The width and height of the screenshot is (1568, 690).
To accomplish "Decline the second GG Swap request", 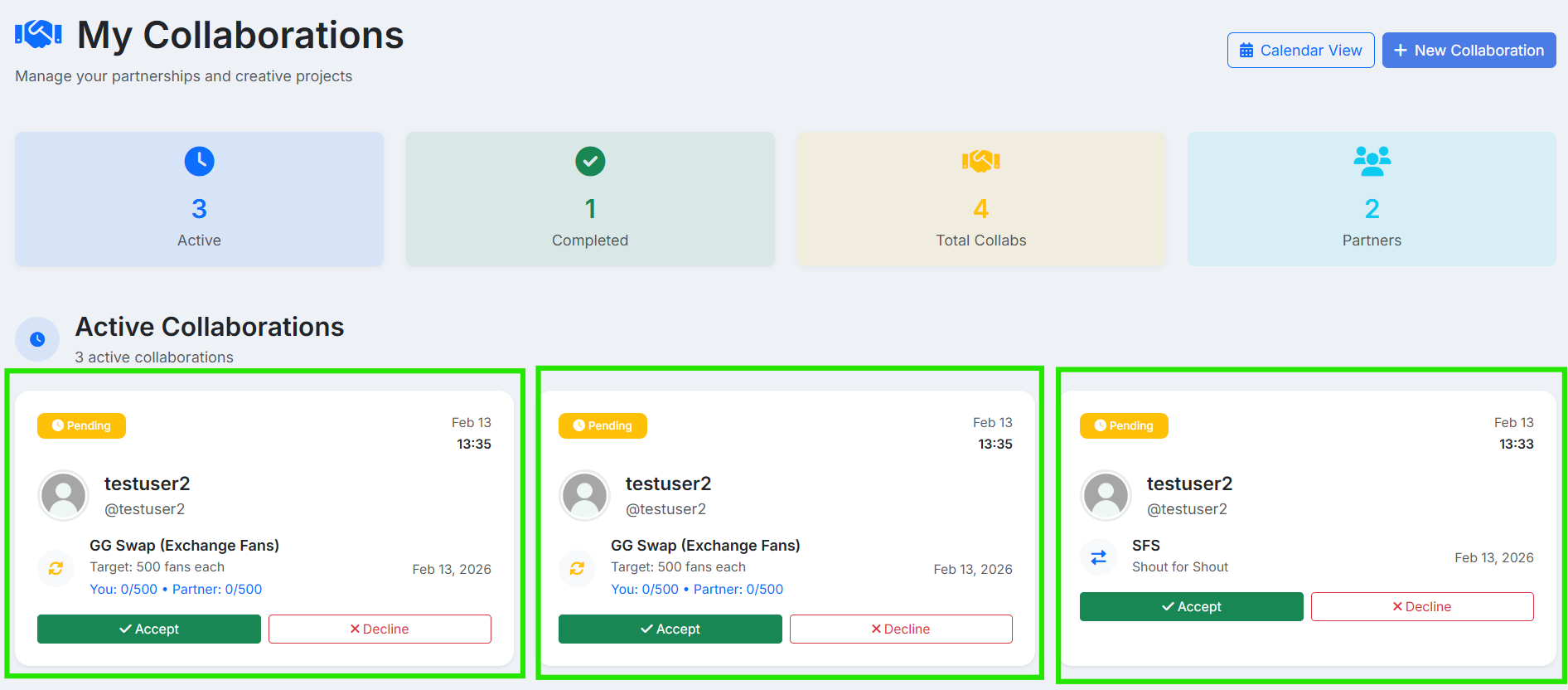I will point(901,629).
